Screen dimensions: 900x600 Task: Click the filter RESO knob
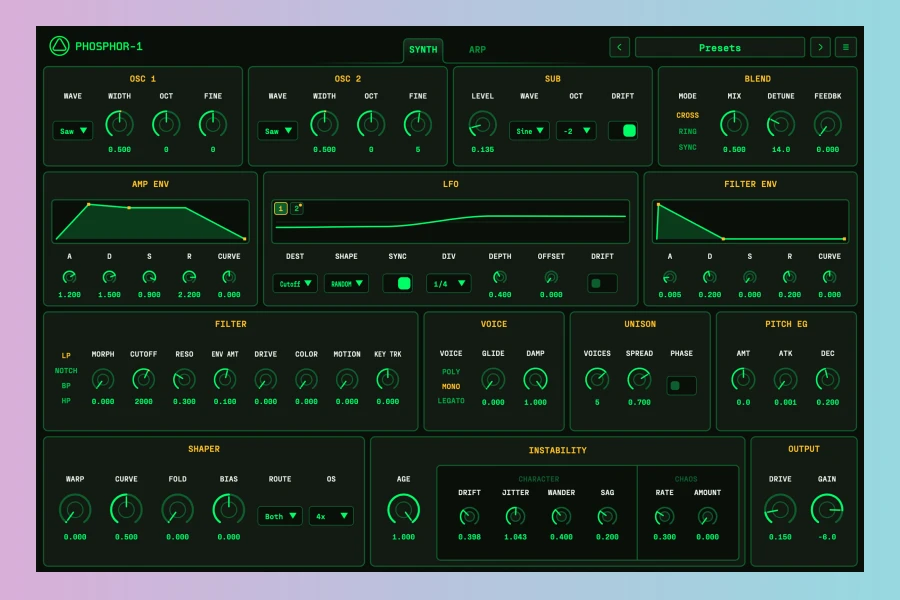(x=184, y=380)
